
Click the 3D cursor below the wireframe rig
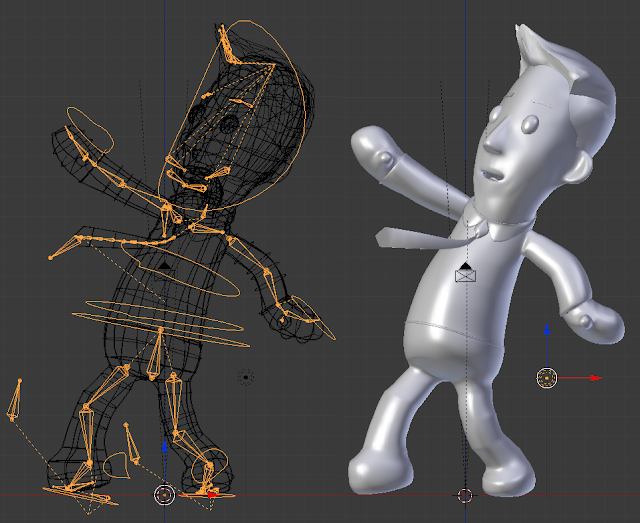(164, 495)
